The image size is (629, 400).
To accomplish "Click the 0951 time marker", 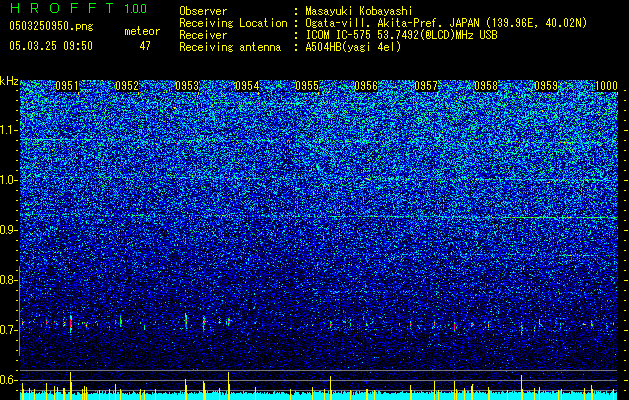I will point(67,86).
